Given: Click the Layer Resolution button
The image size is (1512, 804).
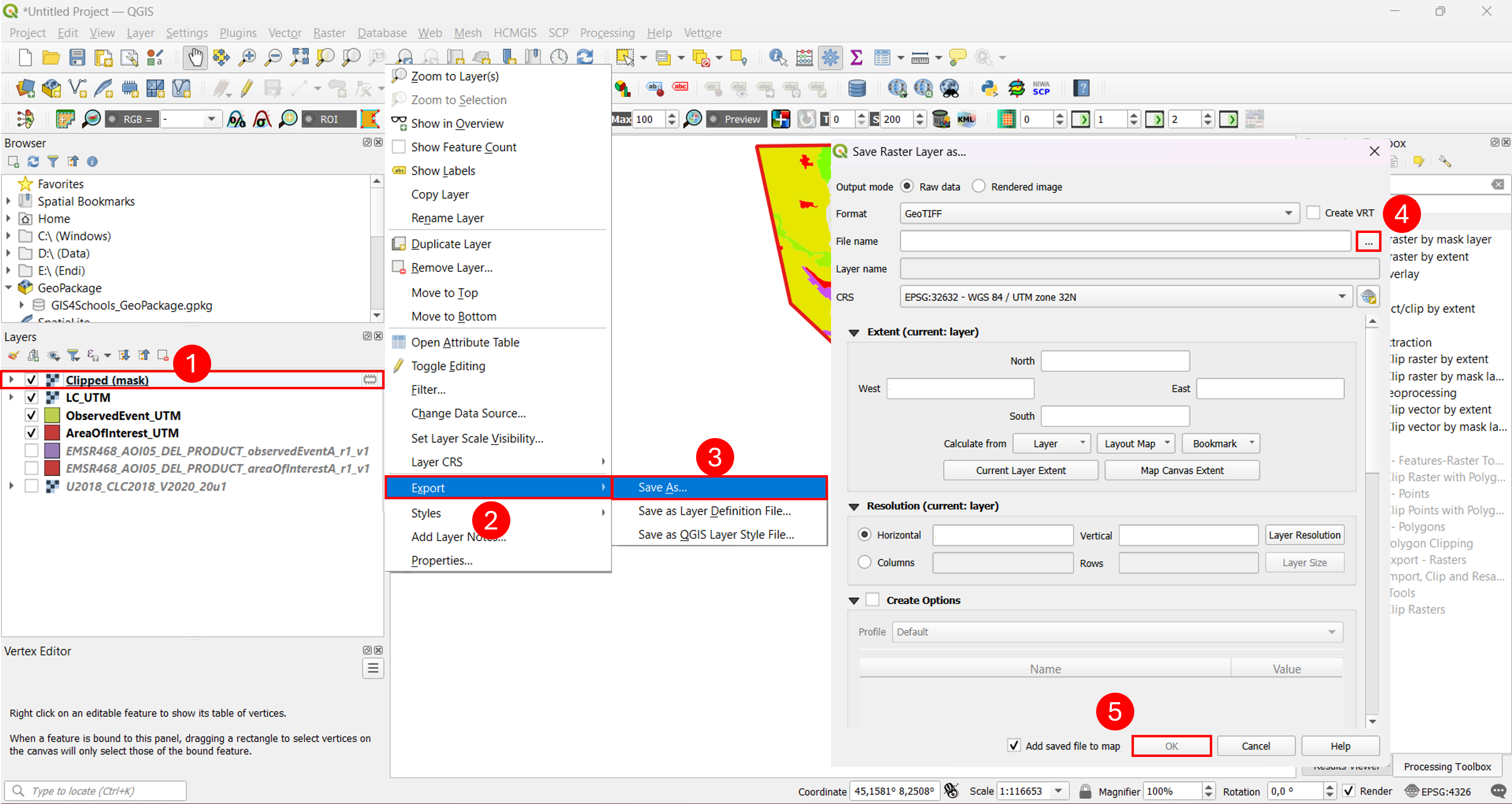Looking at the screenshot, I should (x=1304, y=535).
